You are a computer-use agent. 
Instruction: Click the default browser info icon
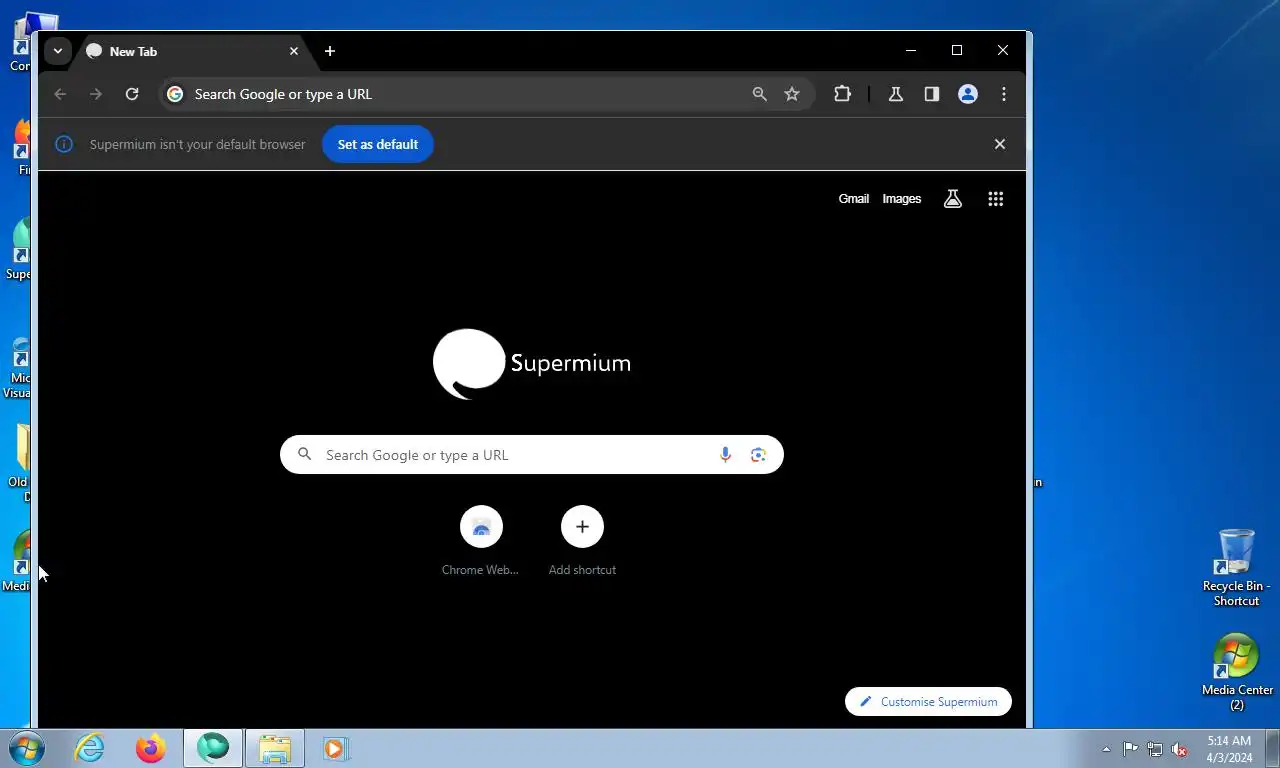coord(64,144)
